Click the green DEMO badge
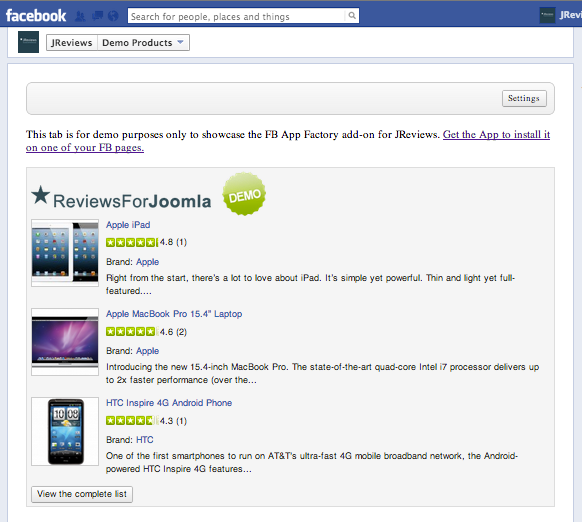The image size is (582, 522). (x=244, y=193)
